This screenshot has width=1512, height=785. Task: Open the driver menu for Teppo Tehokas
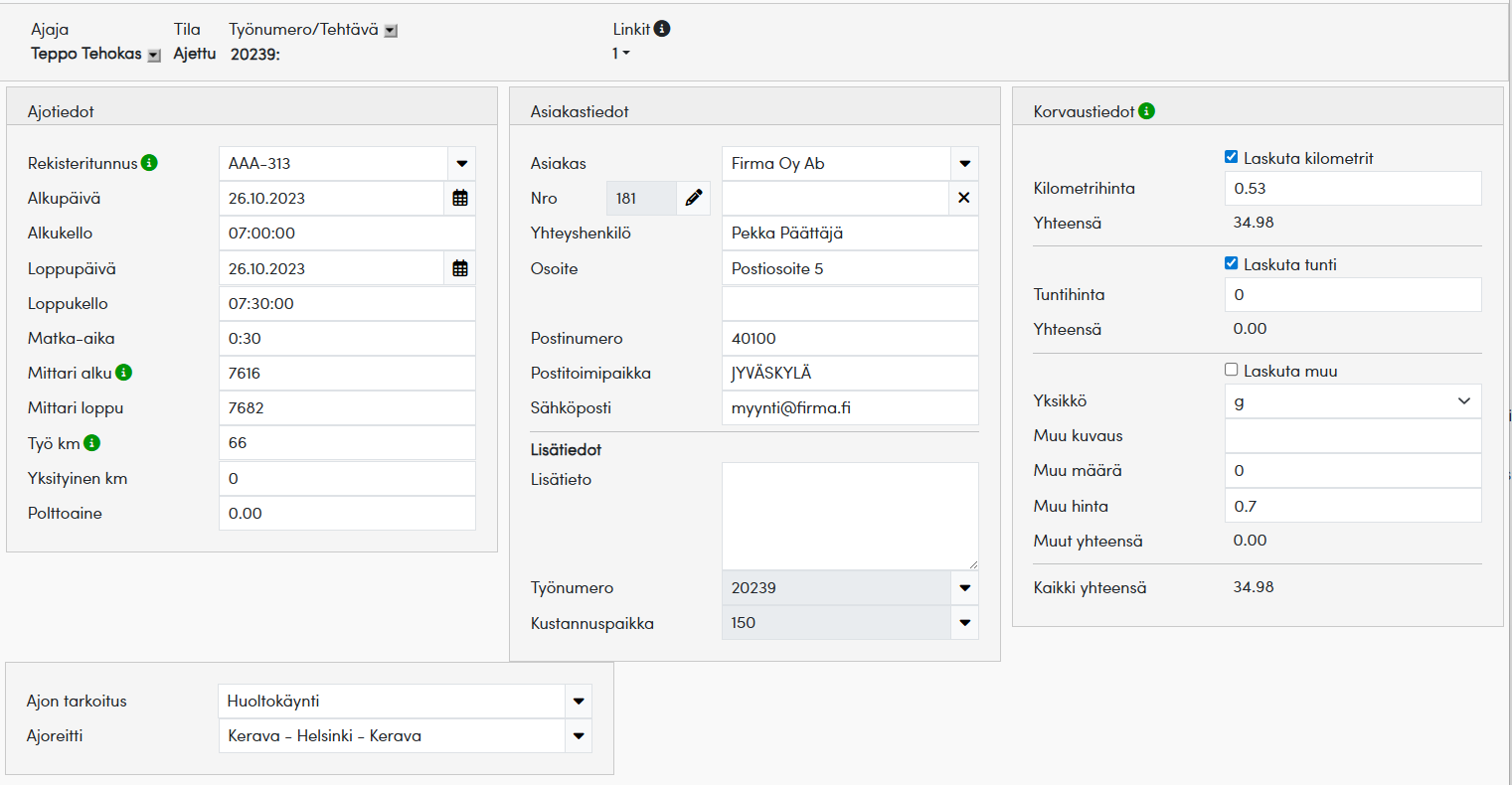click(x=153, y=56)
